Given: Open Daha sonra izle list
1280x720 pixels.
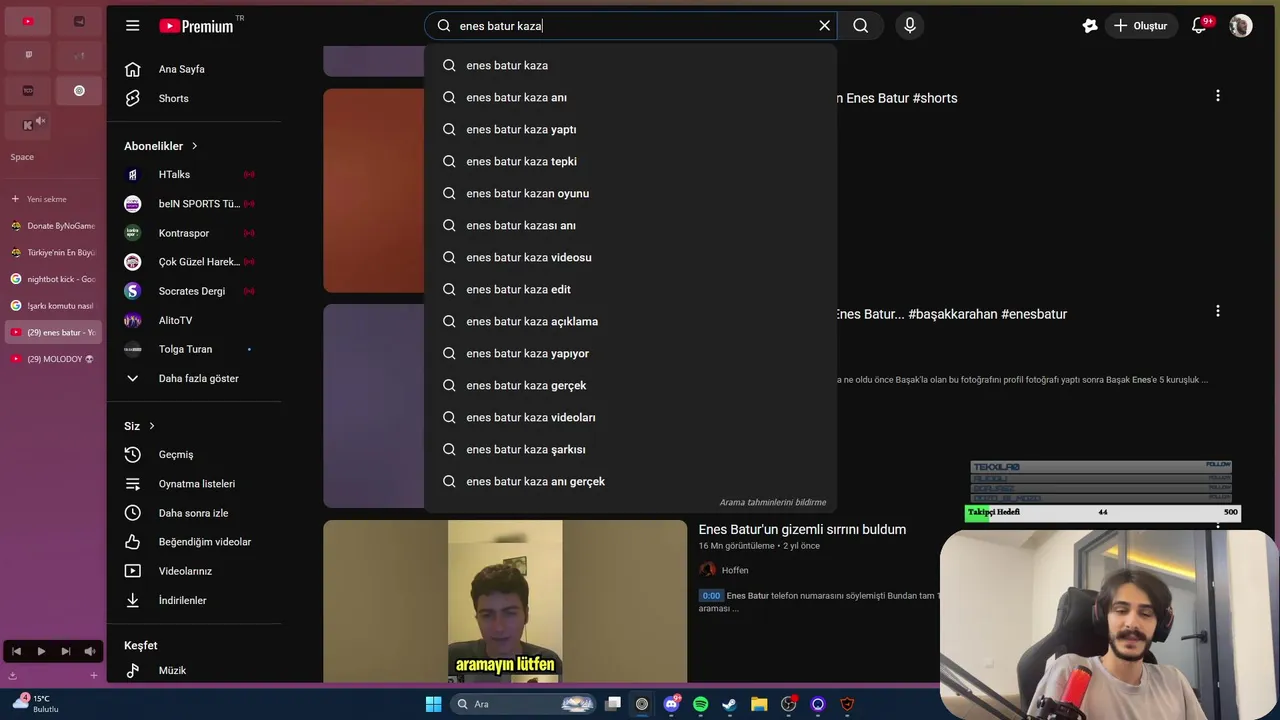Looking at the screenshot, I should [x=194, y=513].
